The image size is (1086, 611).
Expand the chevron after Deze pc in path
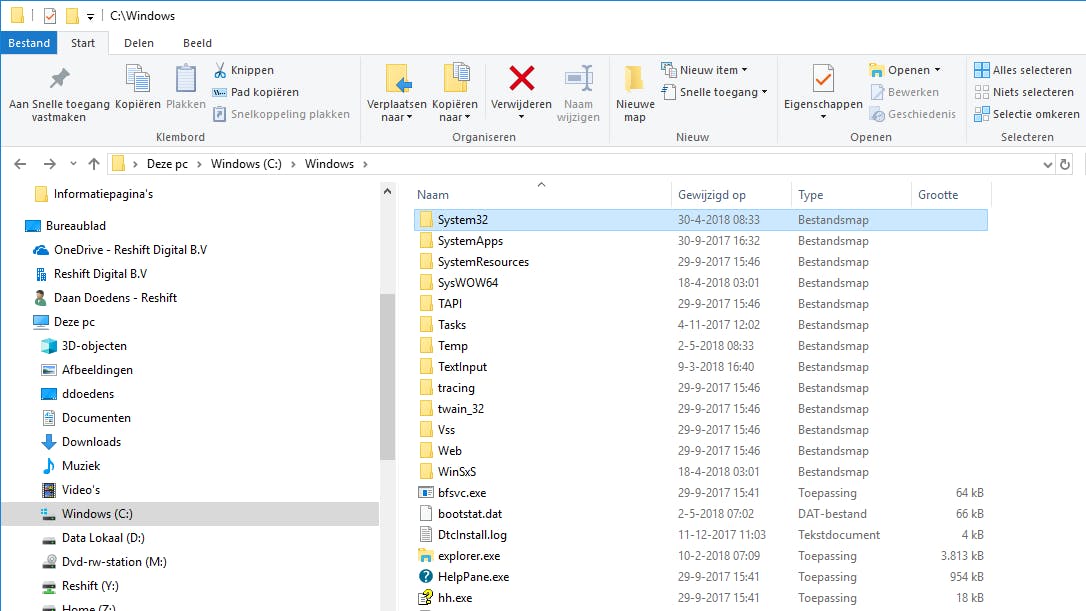pyautogui.click(x=199, y=164)
